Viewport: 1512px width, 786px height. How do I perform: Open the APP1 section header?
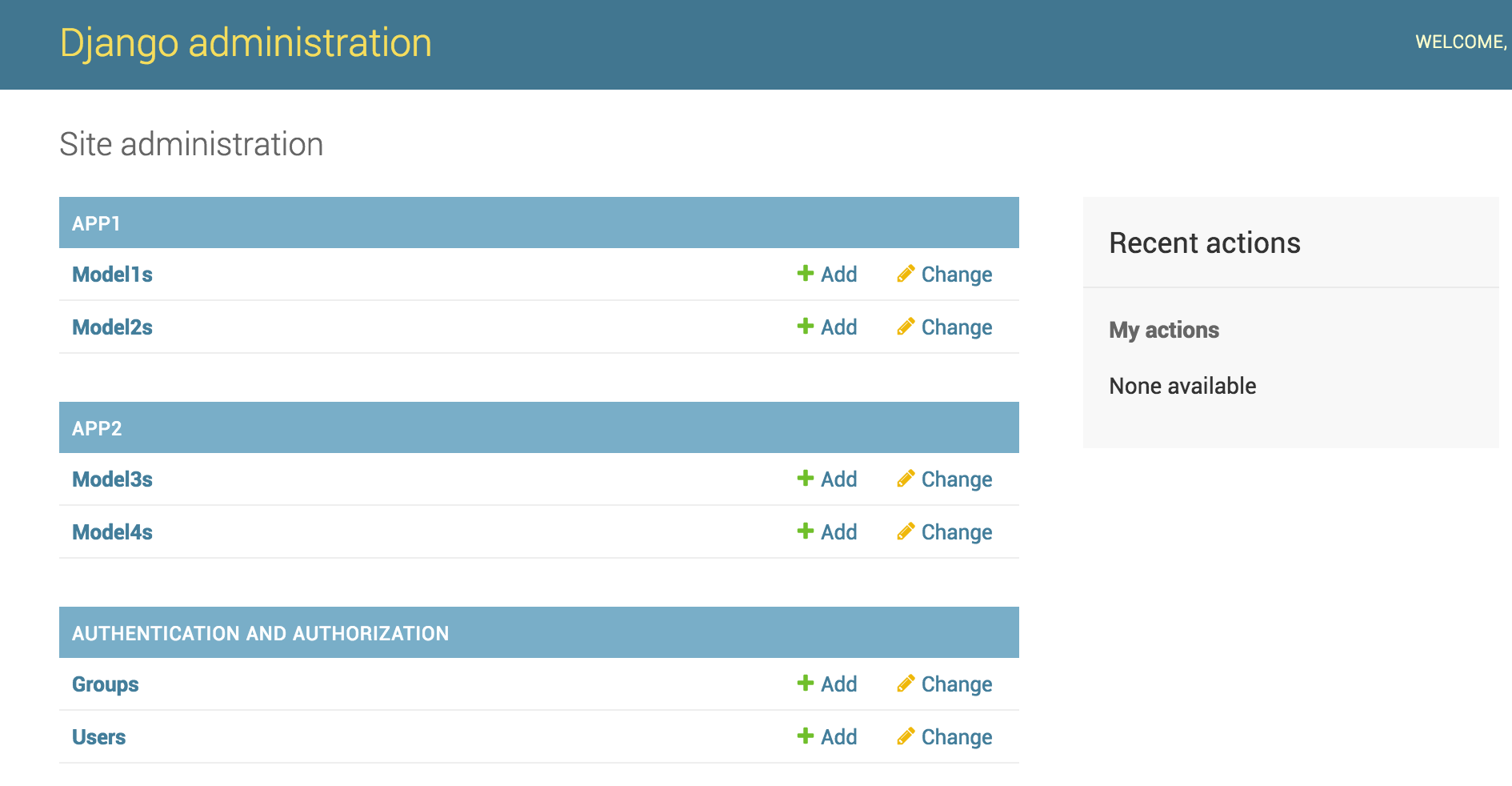tap(96, 223)
